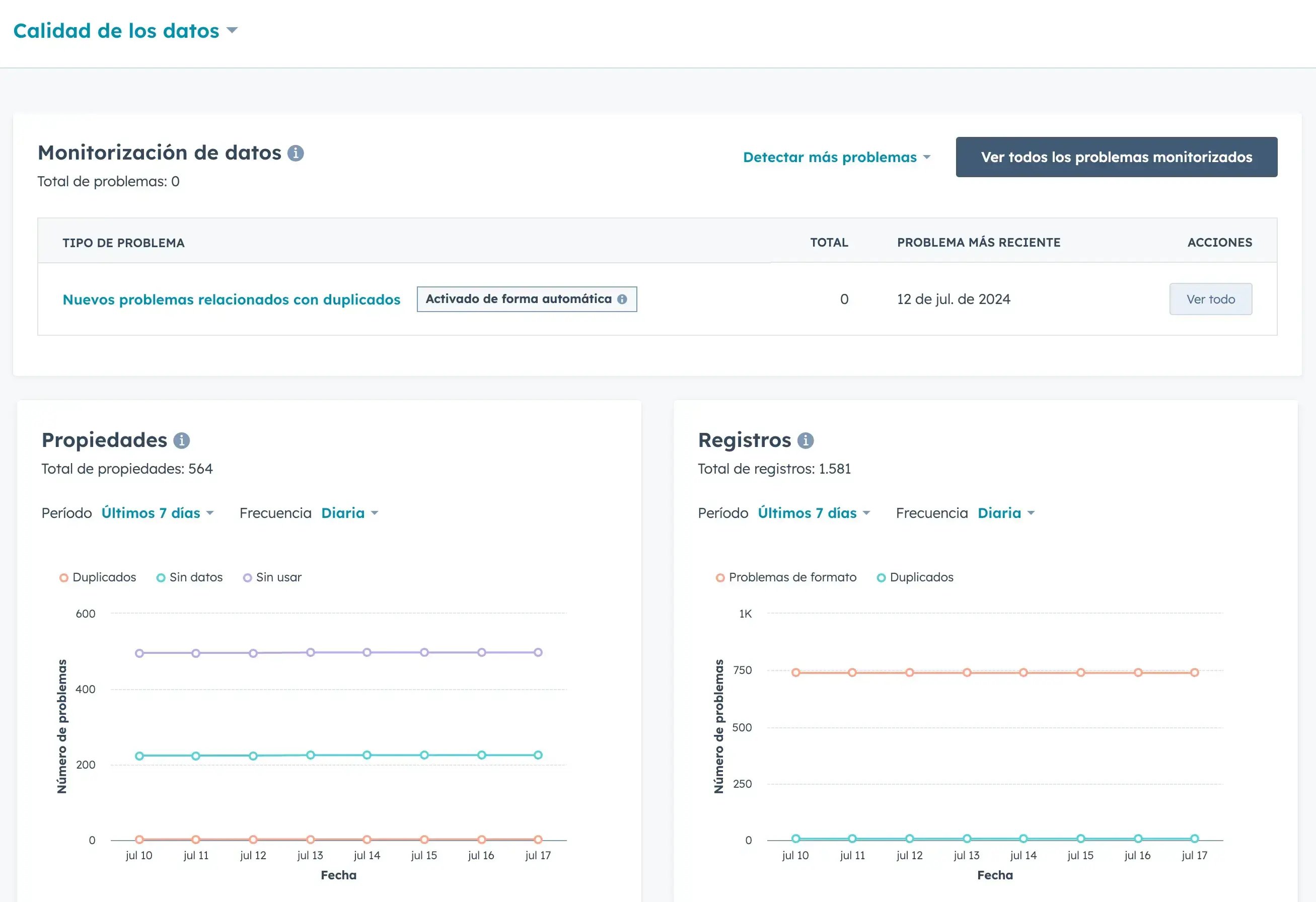Click Sin datos data point for jul 10
This screenshot has width=1316, height=902.
[x=139, y=756]
